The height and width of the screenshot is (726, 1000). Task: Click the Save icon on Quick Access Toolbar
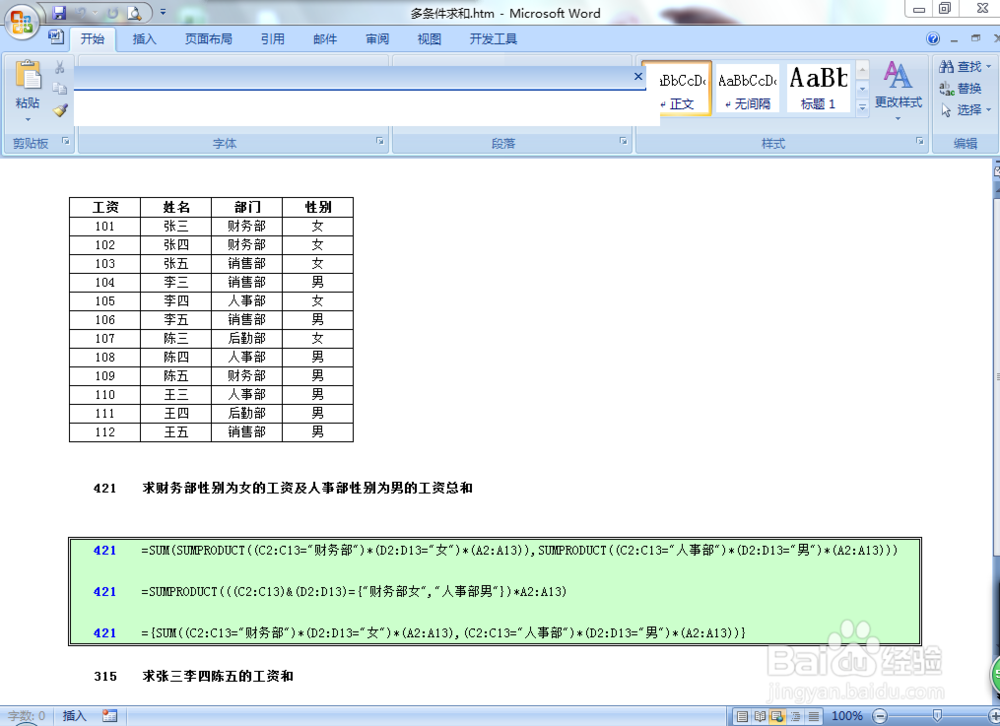coord(59,12)
